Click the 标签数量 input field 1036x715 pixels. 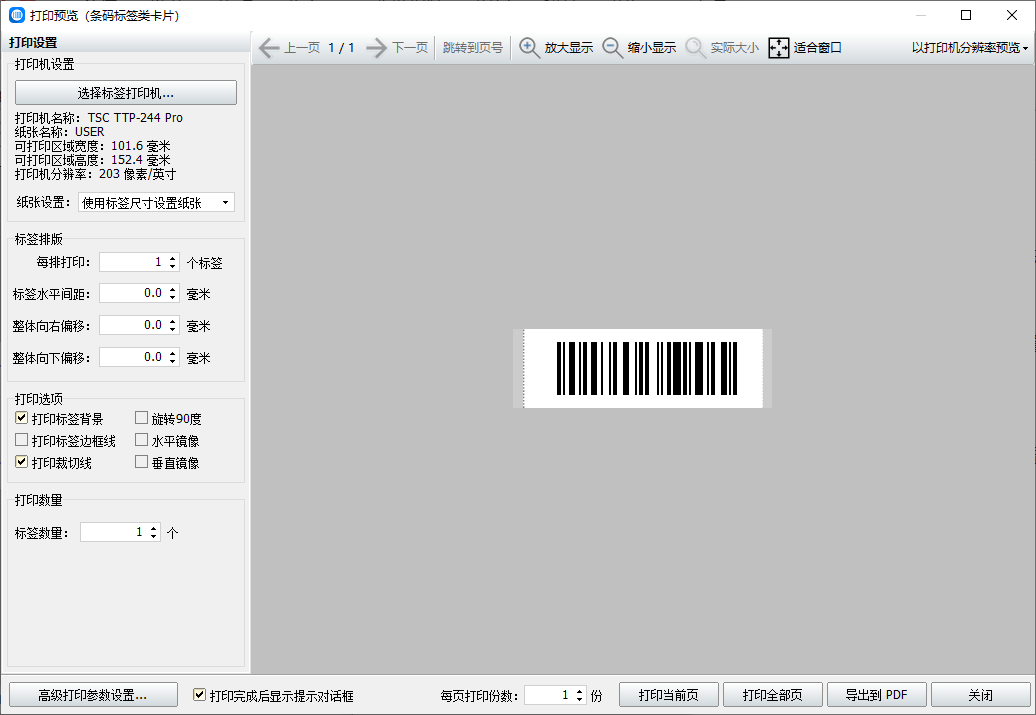[114, 532]
